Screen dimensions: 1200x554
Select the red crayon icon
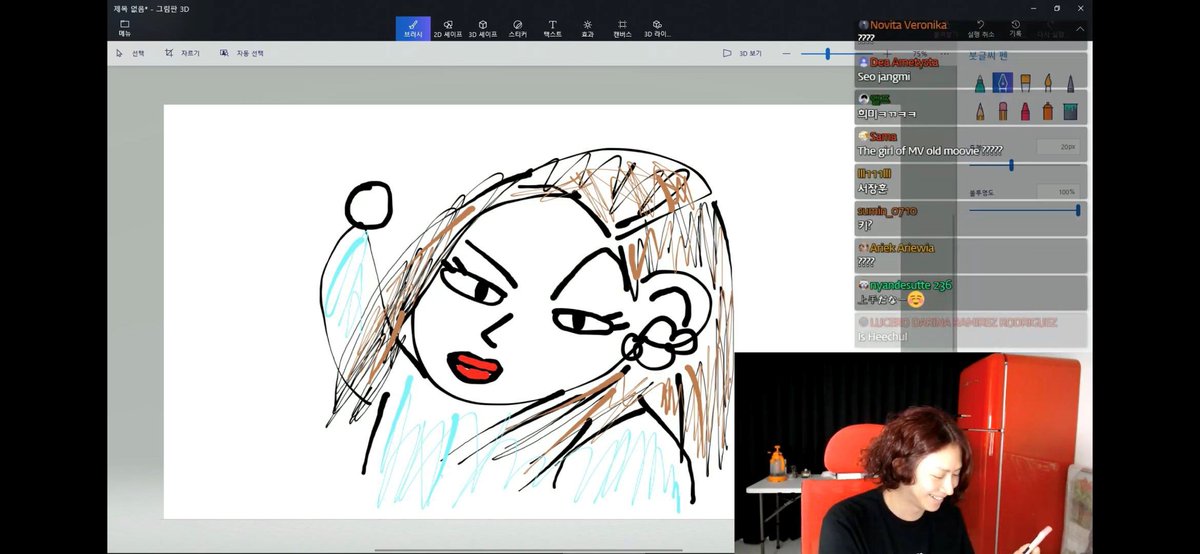tap(1026, 109)
